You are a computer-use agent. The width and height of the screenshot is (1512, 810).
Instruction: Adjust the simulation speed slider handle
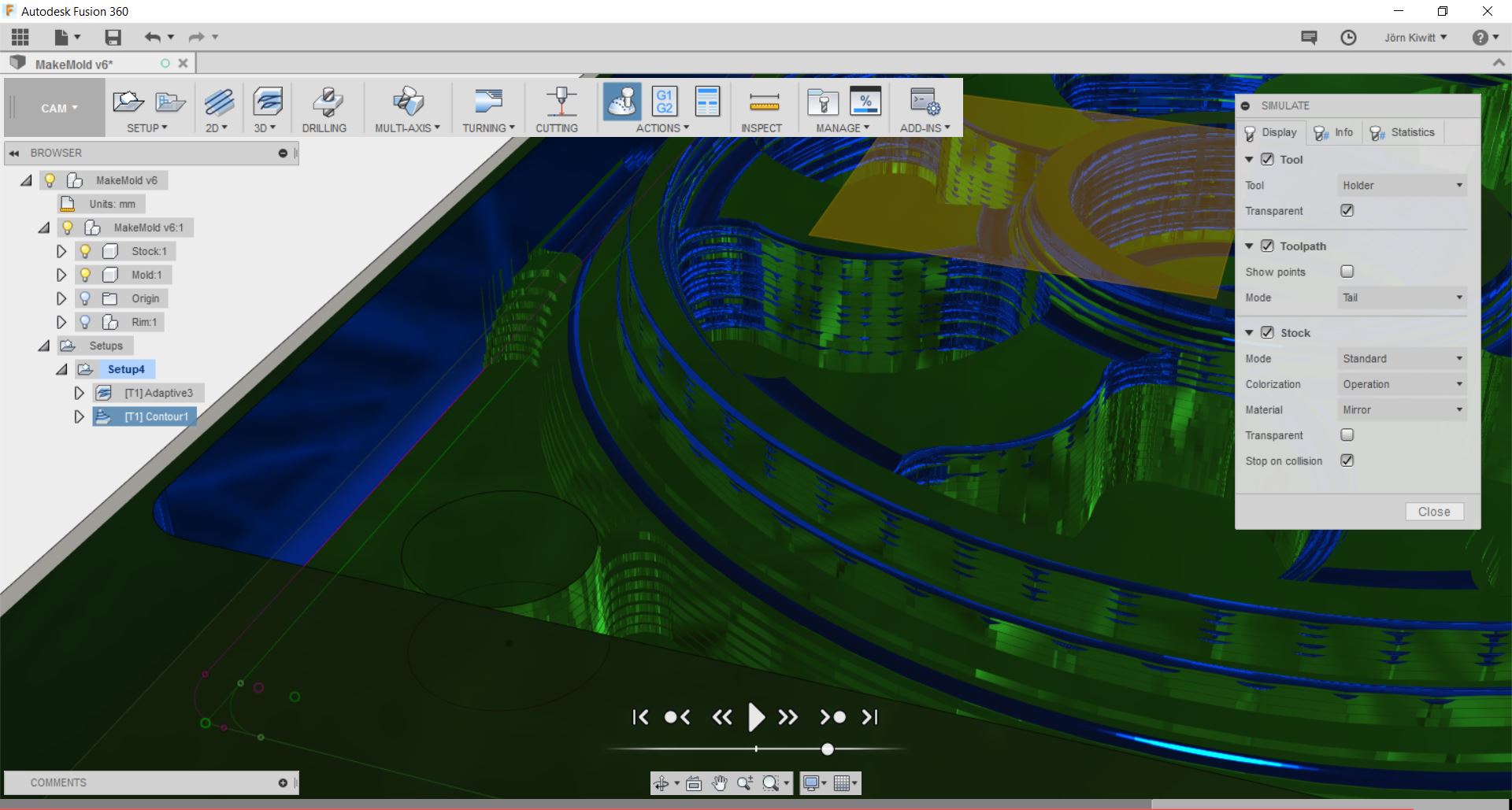(x=827, y=749)
